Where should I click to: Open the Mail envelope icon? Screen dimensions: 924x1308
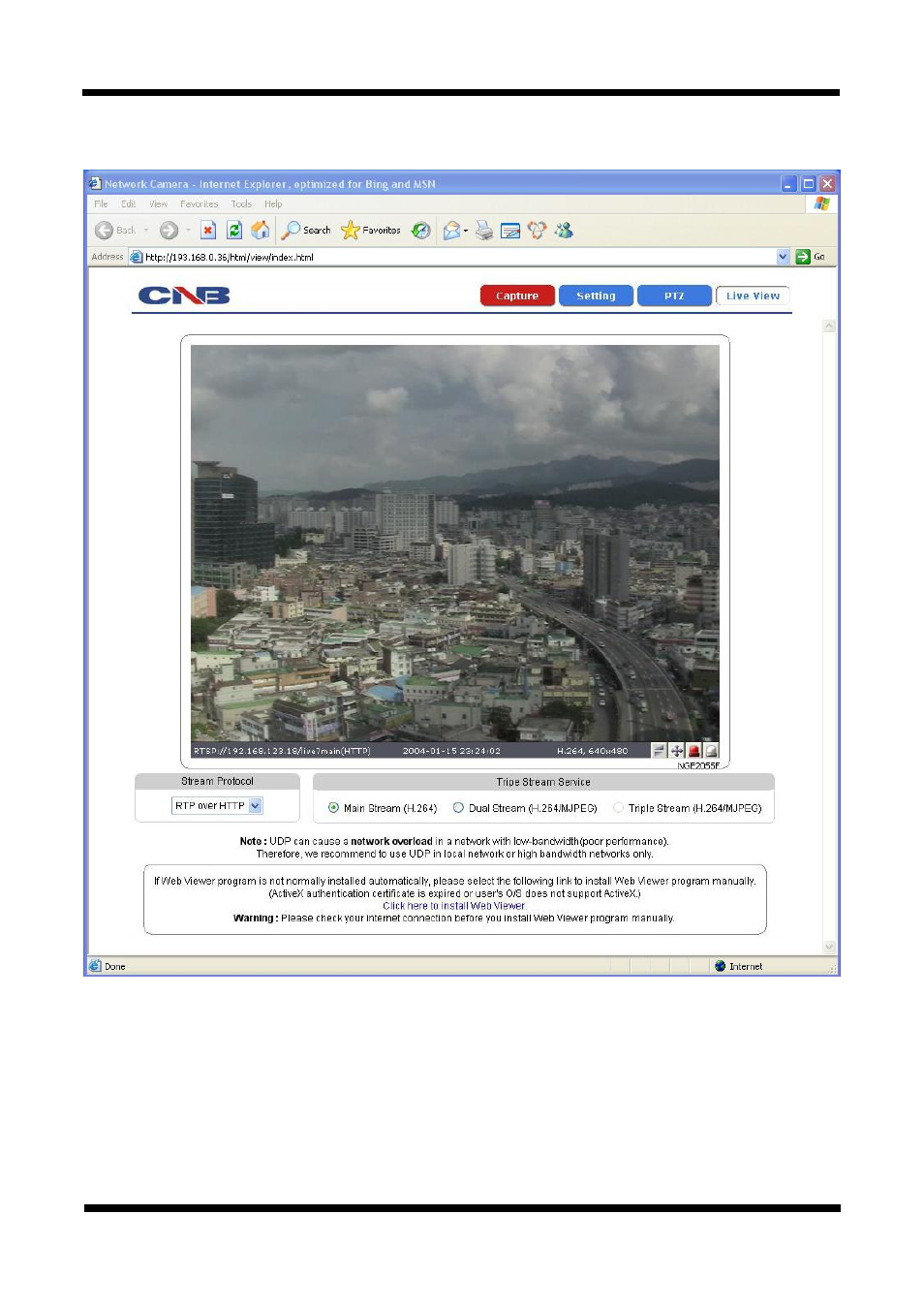point(451,230)
